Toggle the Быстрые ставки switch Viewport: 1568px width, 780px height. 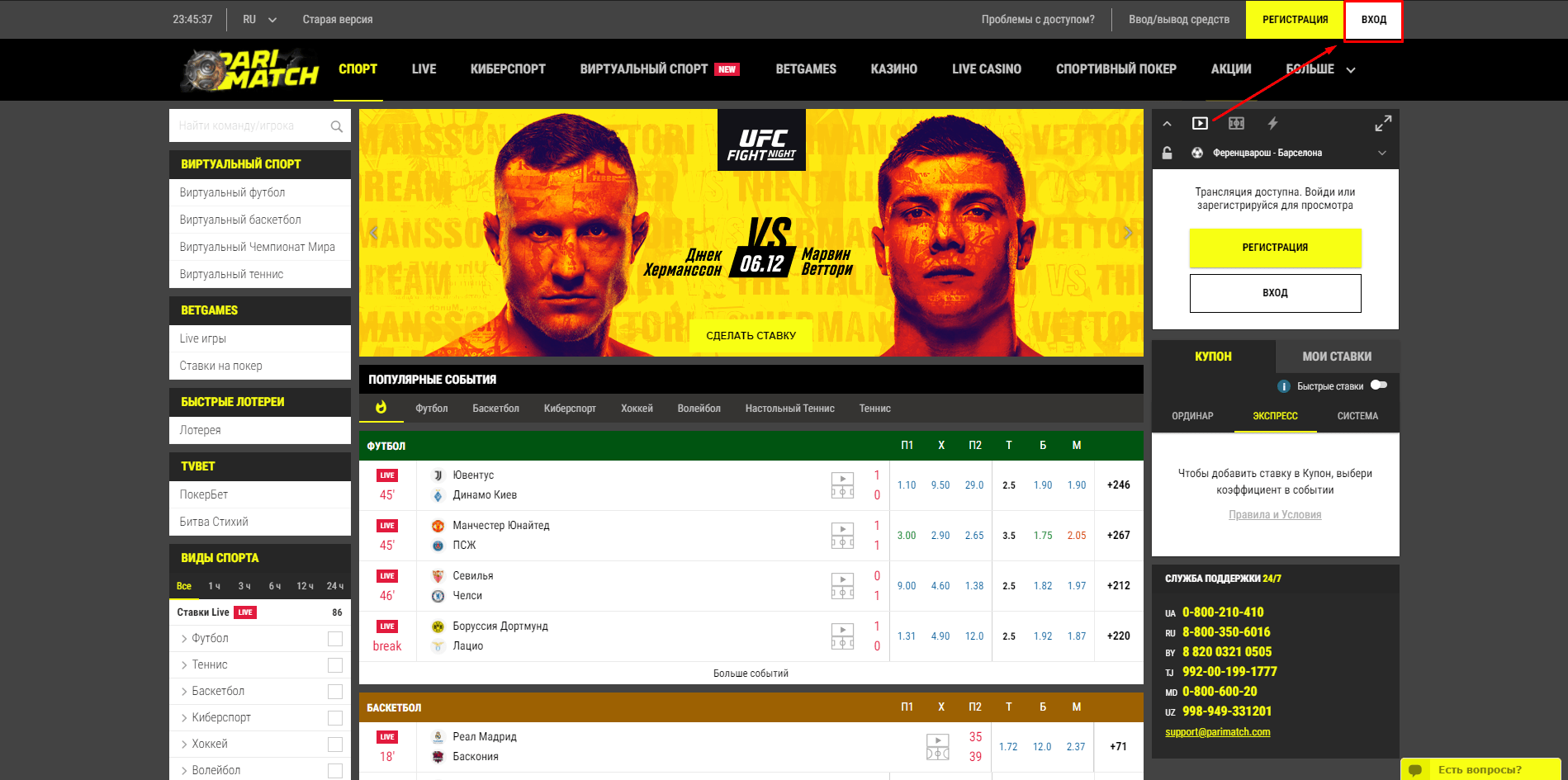(x=1379, y=385)
